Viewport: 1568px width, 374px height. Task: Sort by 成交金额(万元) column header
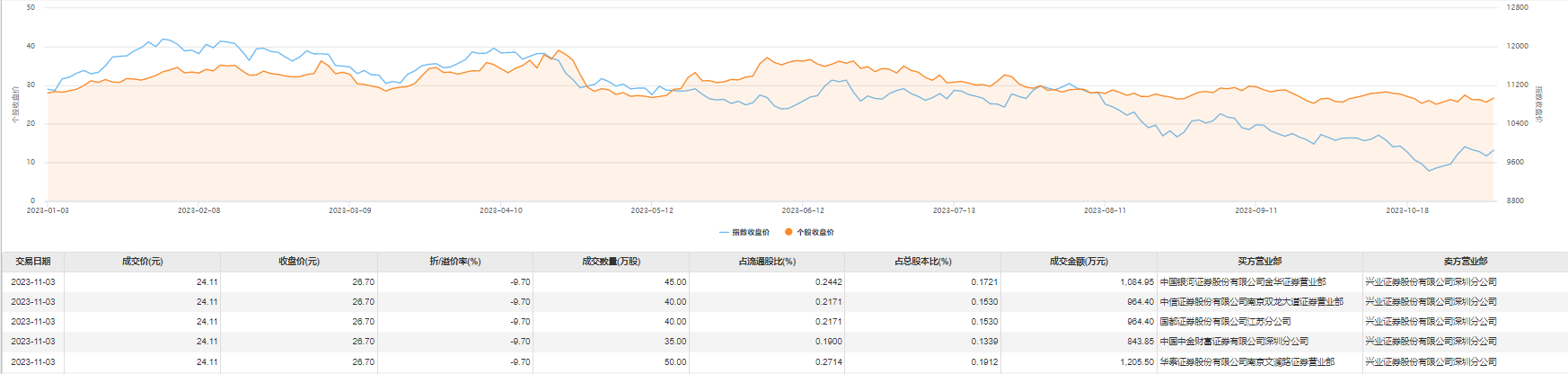[x=1079, y=262]
